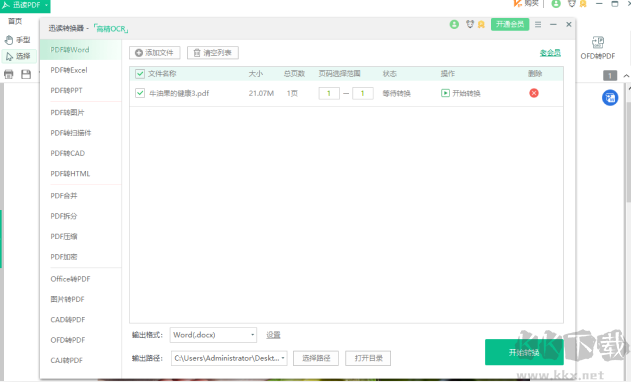Click the start page number field

pos(329,93)
